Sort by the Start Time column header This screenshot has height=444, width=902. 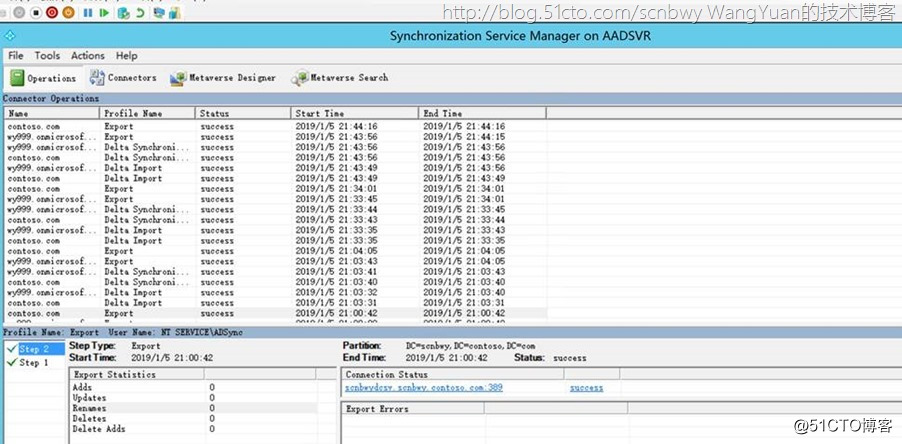(x=354, y=113)
